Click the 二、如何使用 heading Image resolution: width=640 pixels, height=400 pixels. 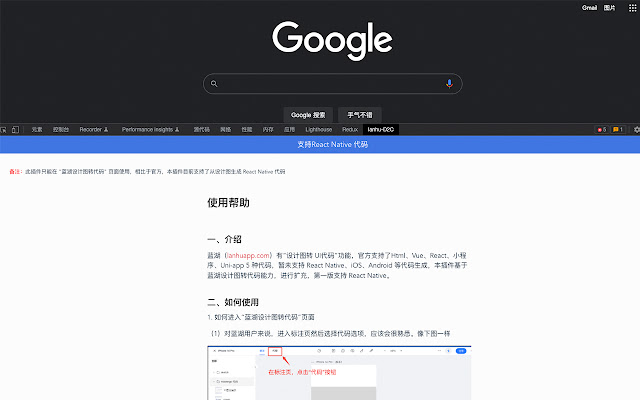[x=233, y=302]
